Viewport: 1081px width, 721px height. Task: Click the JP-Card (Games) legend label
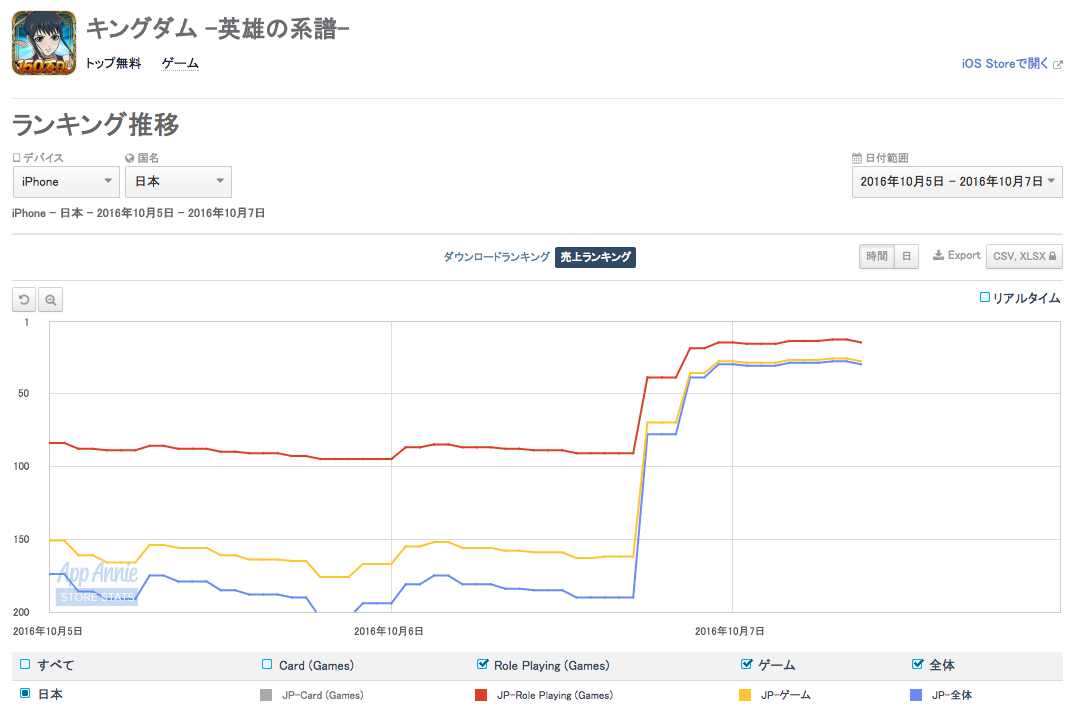[x=323, y=695]
